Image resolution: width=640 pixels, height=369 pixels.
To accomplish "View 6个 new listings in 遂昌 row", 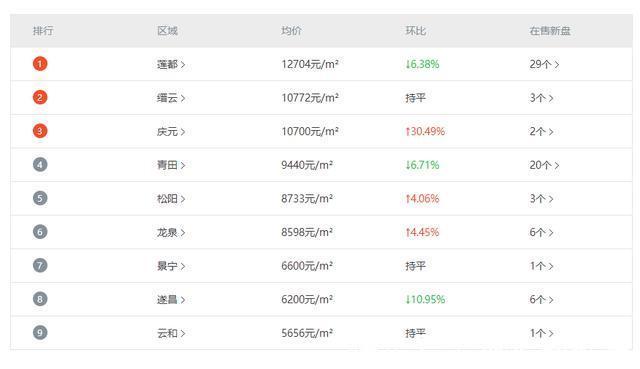I will (x=542, y=300).
